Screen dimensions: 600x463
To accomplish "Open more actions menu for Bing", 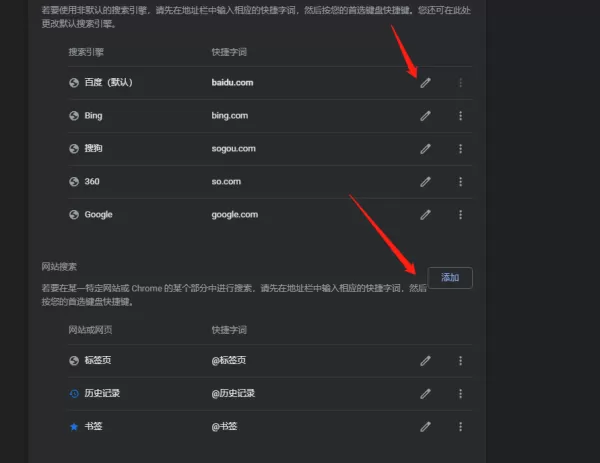I will coord(460,116).
